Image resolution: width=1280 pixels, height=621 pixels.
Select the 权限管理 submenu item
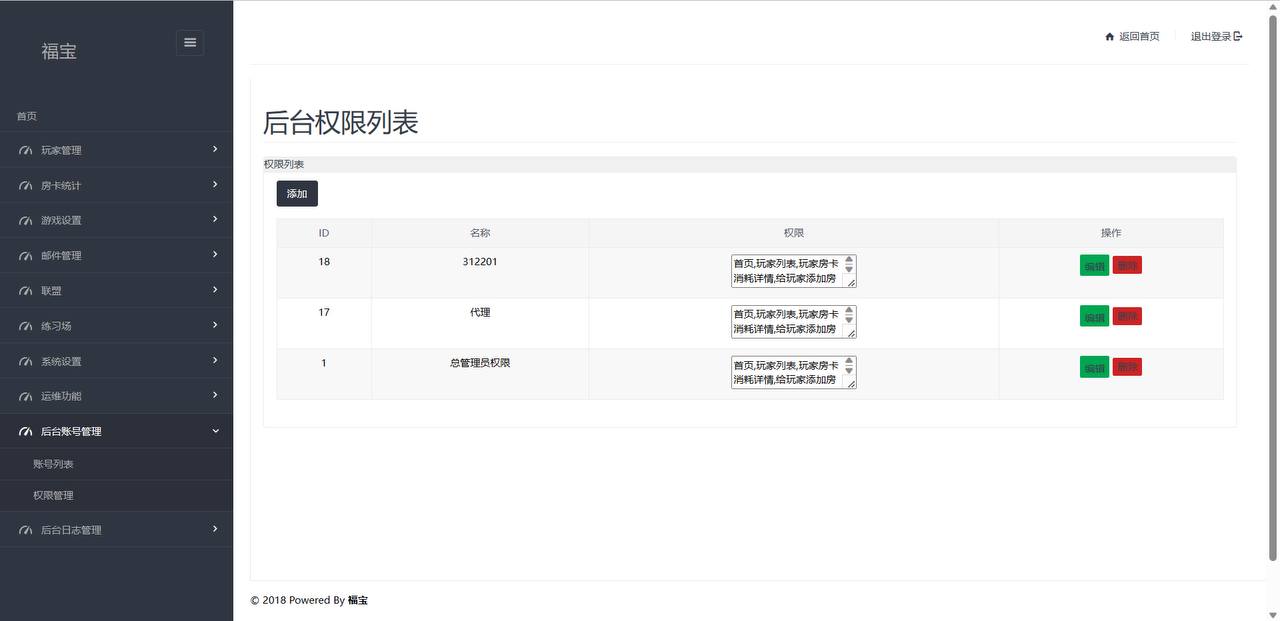point(53,495)
